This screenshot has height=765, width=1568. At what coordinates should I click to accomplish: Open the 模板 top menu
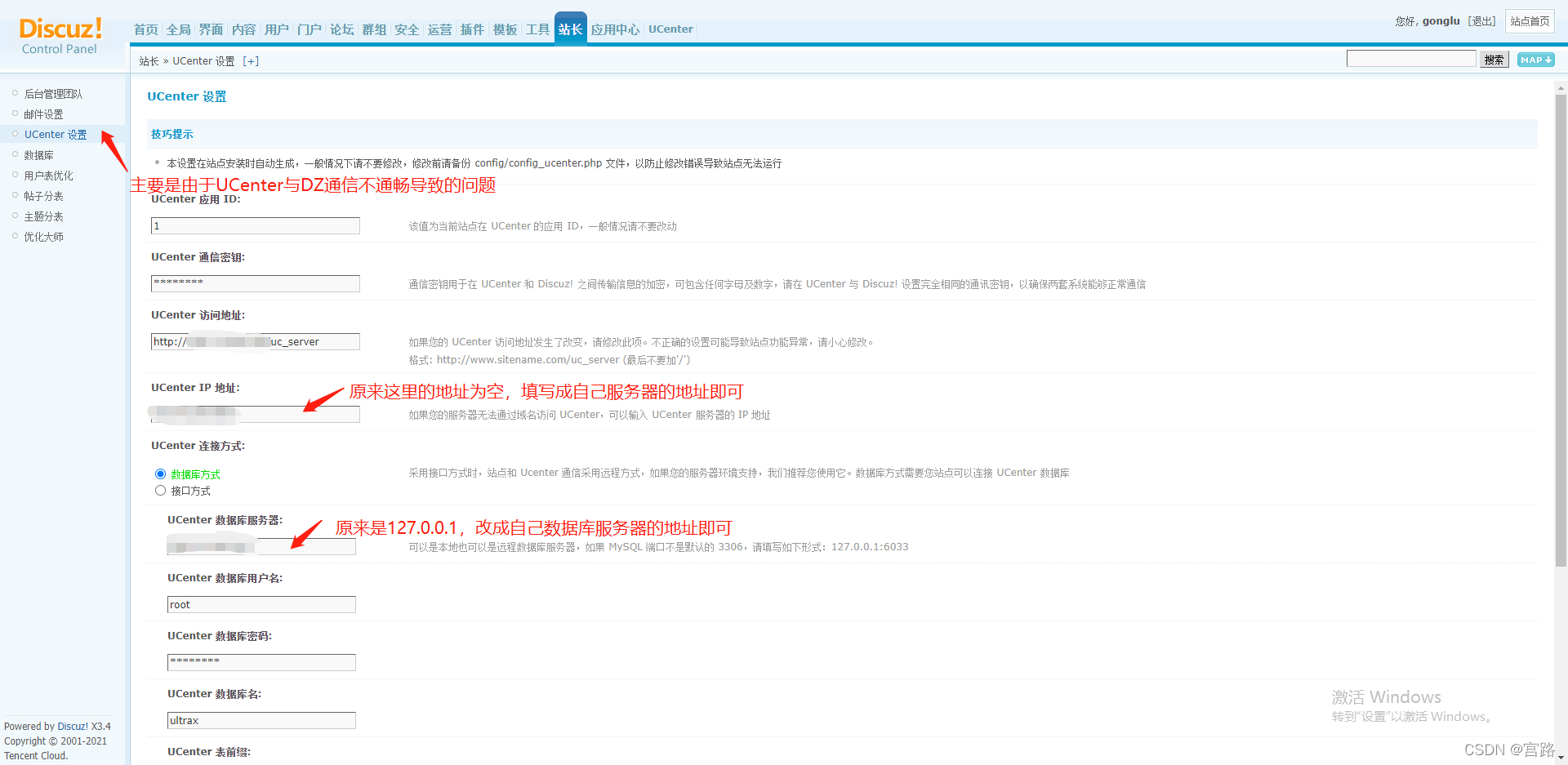(506, 29)
